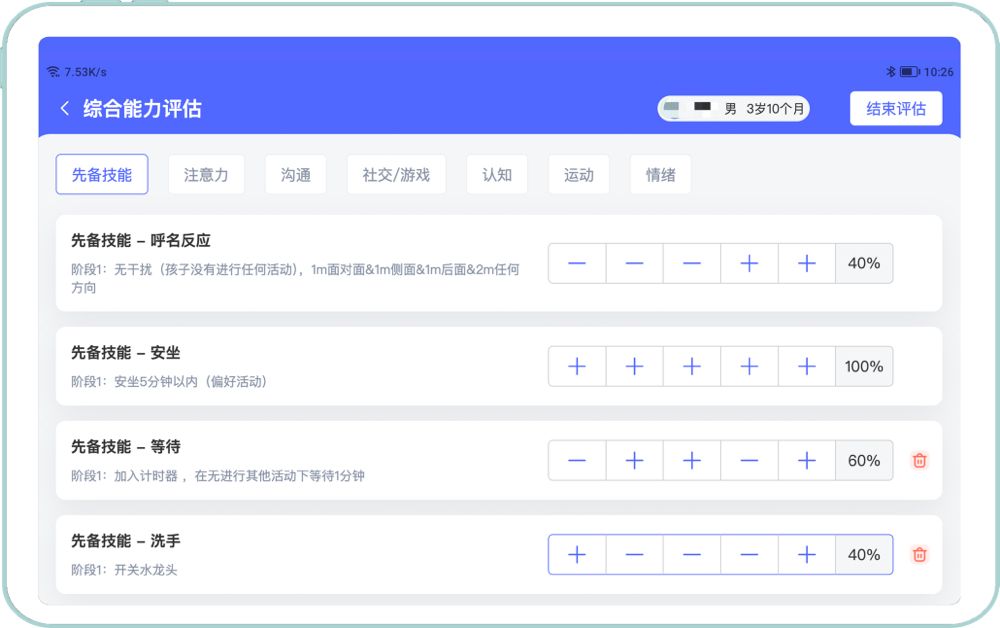Open the 社交/游戏 tab
Viewport: 1000px width, 628px height.
396,174
